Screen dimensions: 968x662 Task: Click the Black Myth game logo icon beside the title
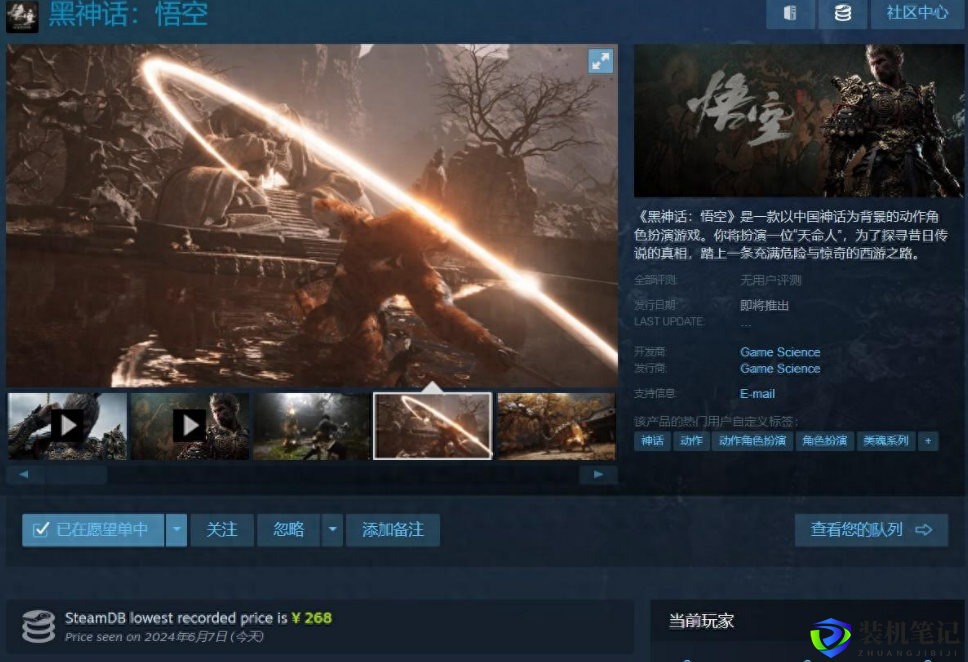tap(22, 15)
